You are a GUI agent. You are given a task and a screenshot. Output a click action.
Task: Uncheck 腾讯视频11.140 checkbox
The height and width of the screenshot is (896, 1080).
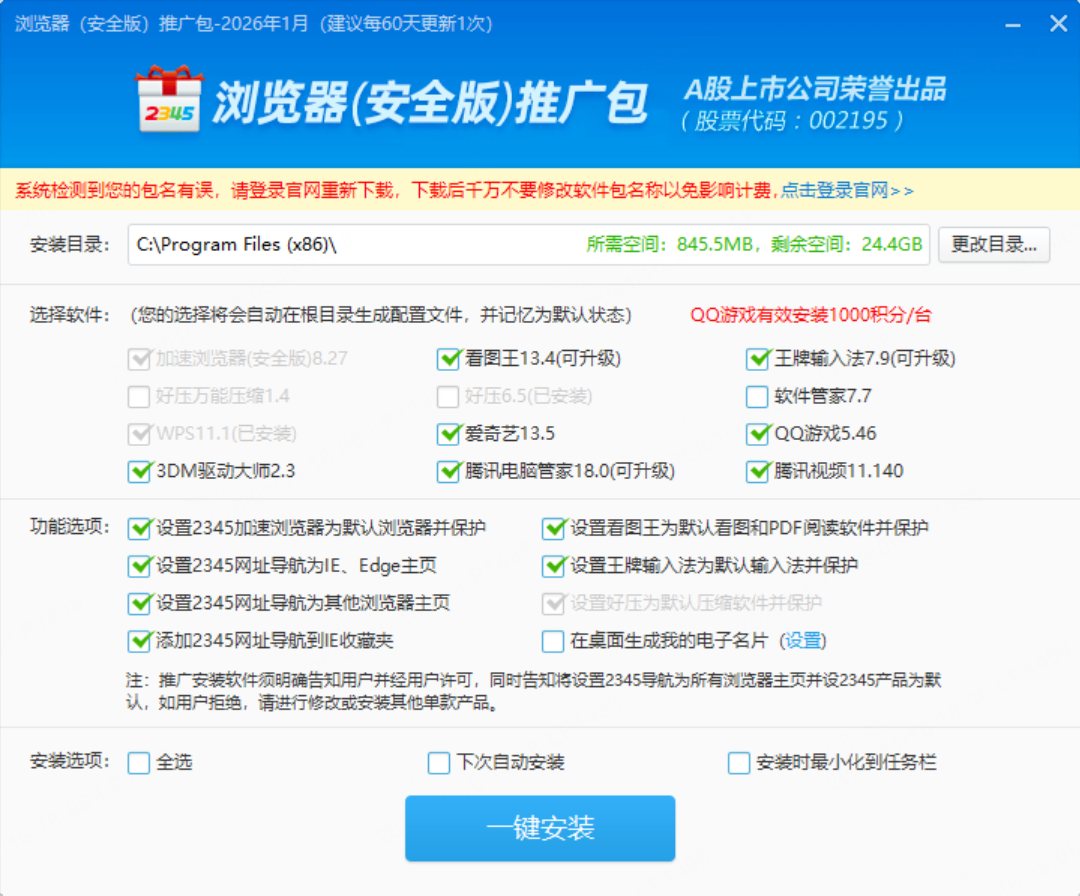coord(757,471)
